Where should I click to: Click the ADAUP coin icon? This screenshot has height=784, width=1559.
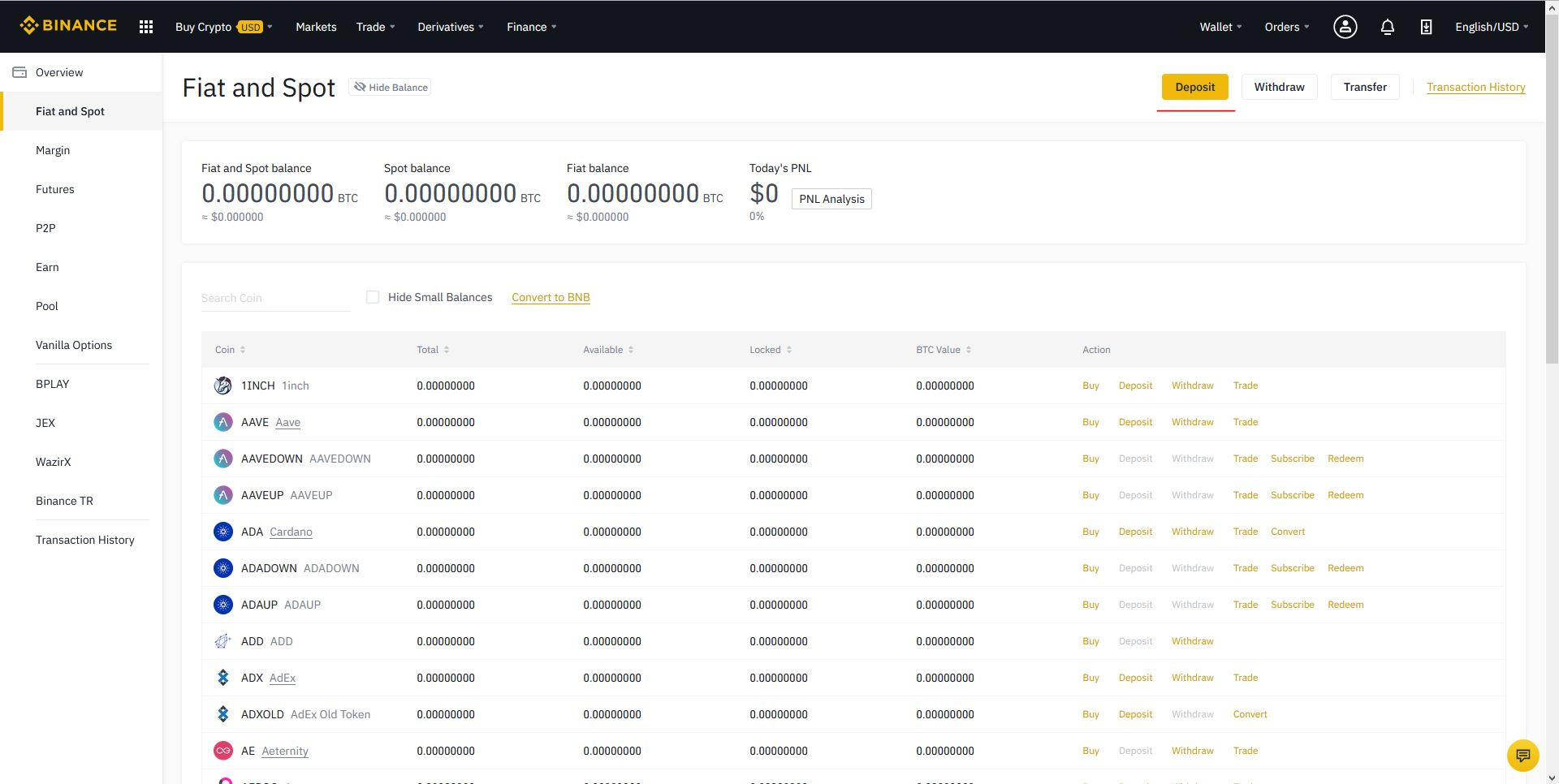[x=222, y=605]
